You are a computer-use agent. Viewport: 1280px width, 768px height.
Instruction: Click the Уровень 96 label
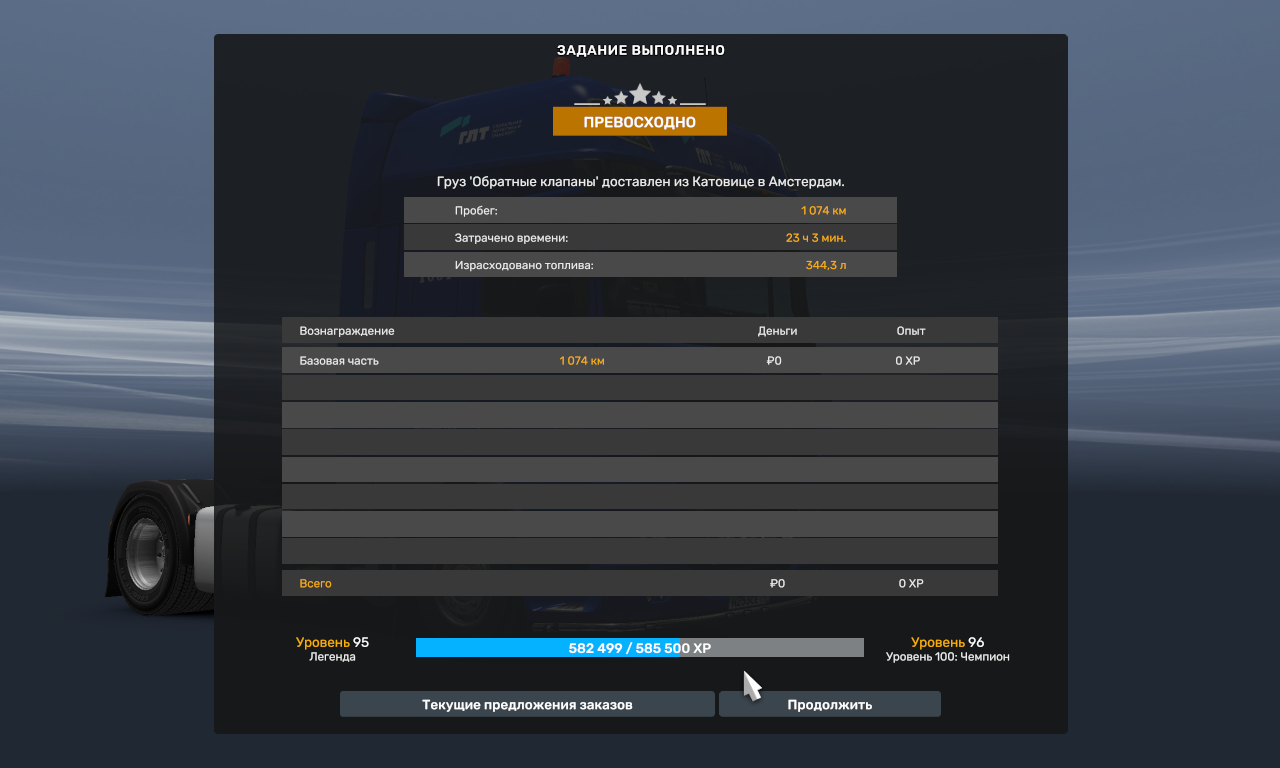click(x=947, y=642)
